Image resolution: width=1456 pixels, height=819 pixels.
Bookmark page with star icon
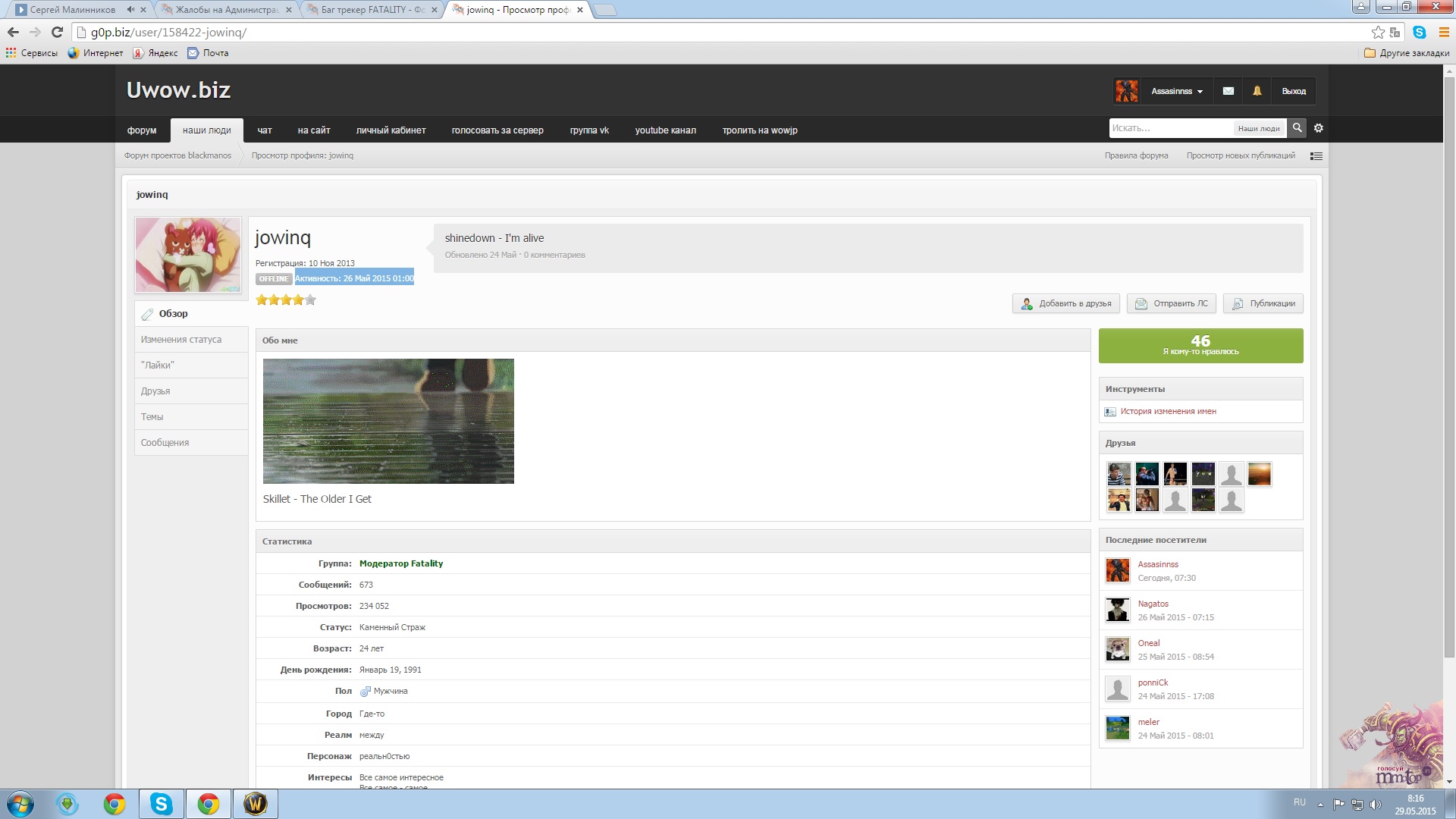(1378, 33)
